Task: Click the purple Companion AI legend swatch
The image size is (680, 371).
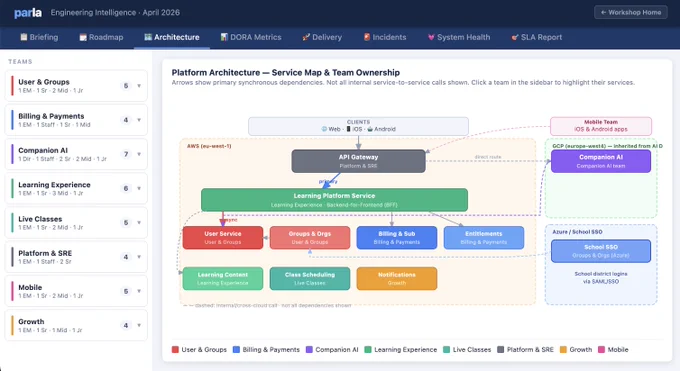Action: (309, 350)
